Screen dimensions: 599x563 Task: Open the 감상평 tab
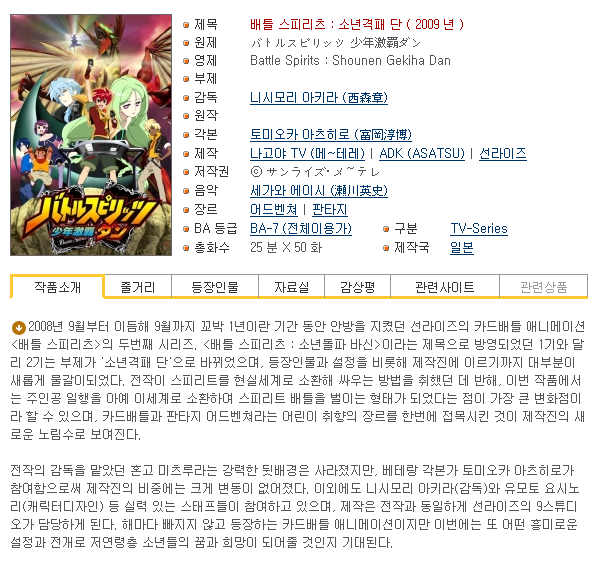pyautogui.click(x=357, y=286)
